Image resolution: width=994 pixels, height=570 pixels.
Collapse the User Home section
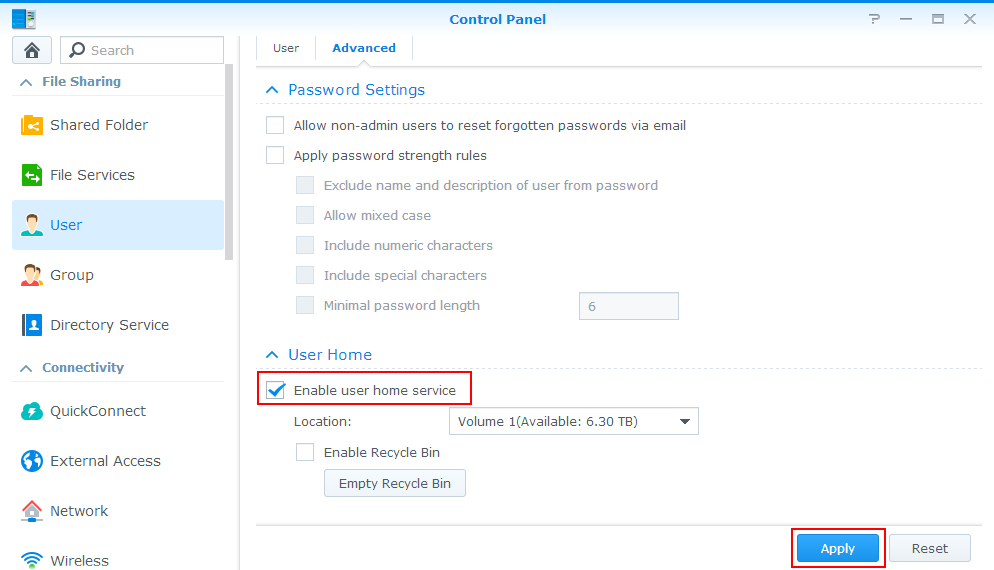272,355
